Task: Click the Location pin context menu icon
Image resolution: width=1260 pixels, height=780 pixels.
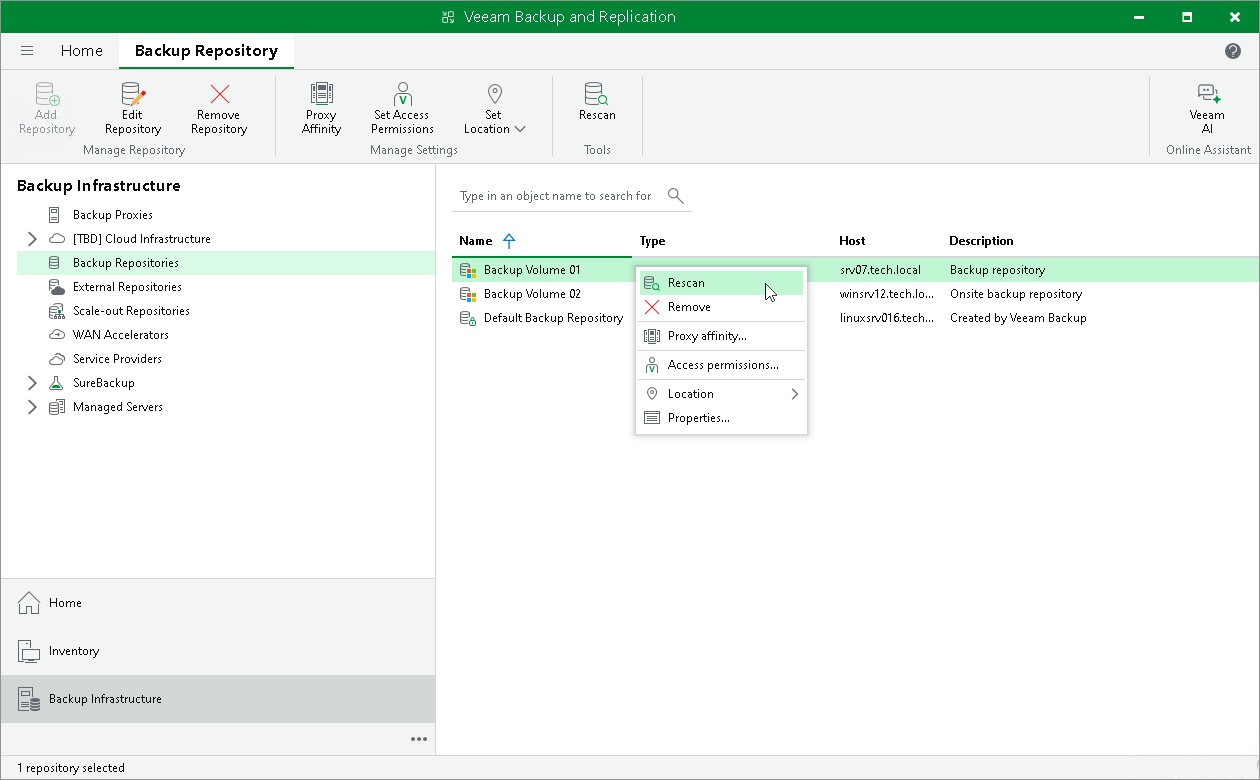Action: (652, 394)
